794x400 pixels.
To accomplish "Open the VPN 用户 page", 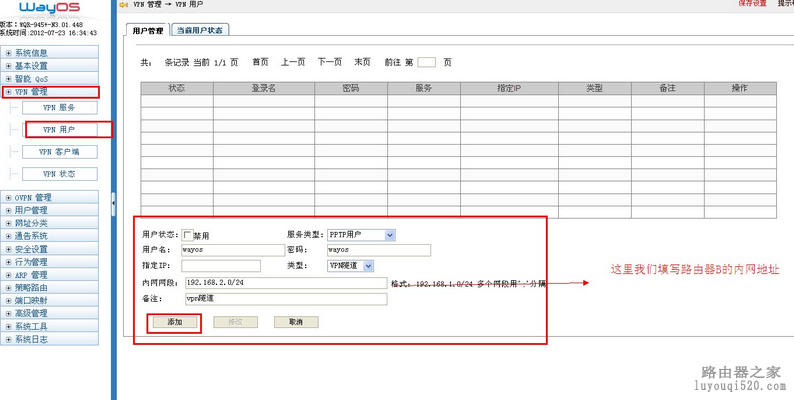I will pos(59,130).
